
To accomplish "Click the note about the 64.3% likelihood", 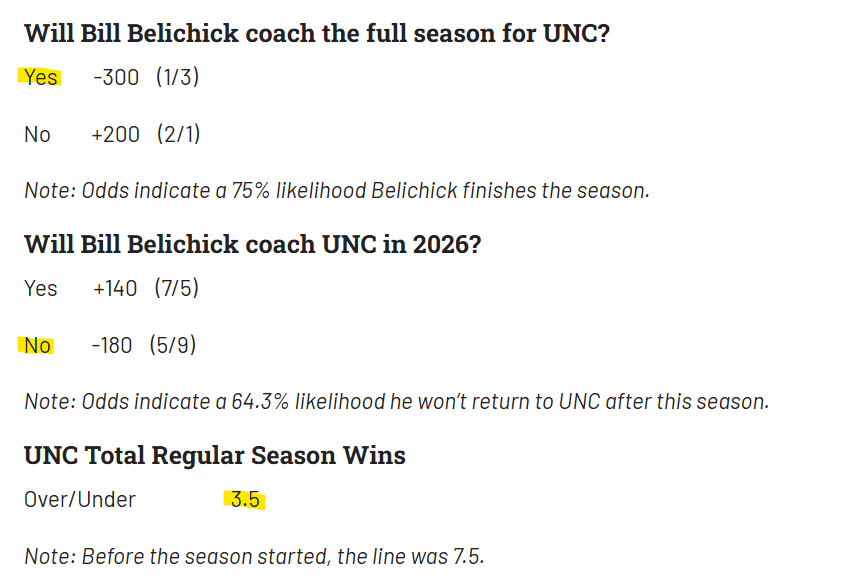I will [x=396, y=402].
